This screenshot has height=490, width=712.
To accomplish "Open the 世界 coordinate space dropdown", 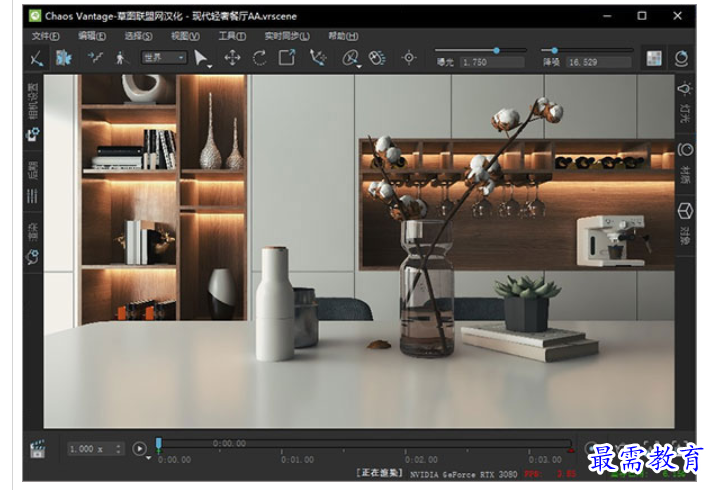I will tap(163, 58).
